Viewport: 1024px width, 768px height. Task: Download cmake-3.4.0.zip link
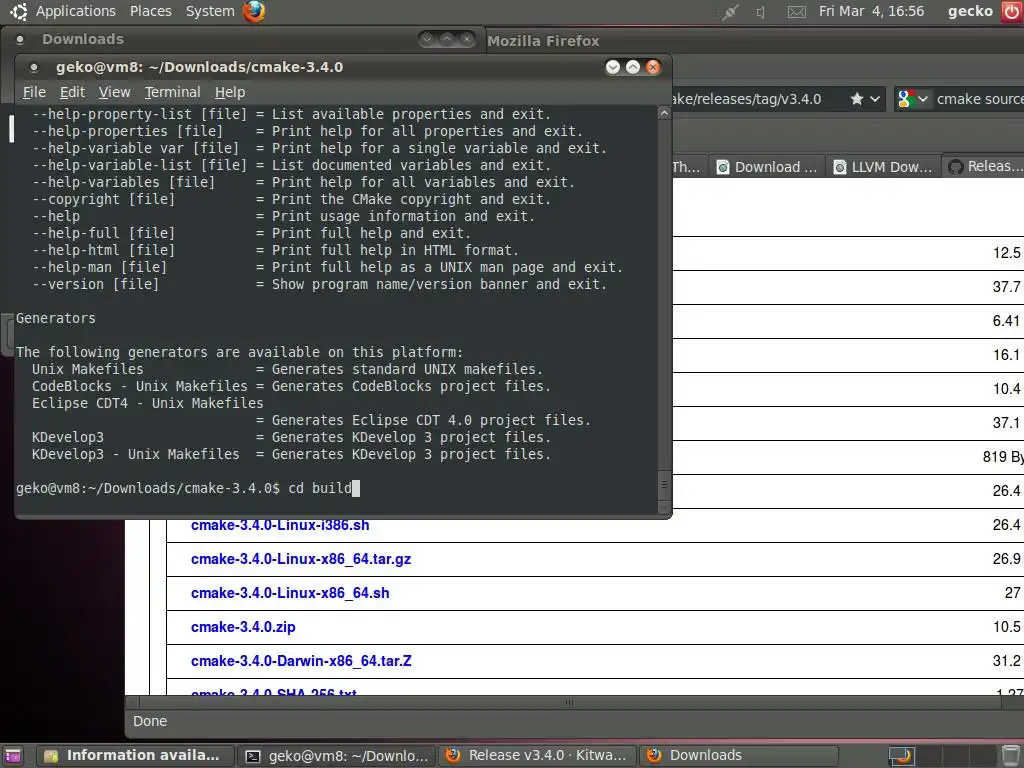click(x=243, y=627)
